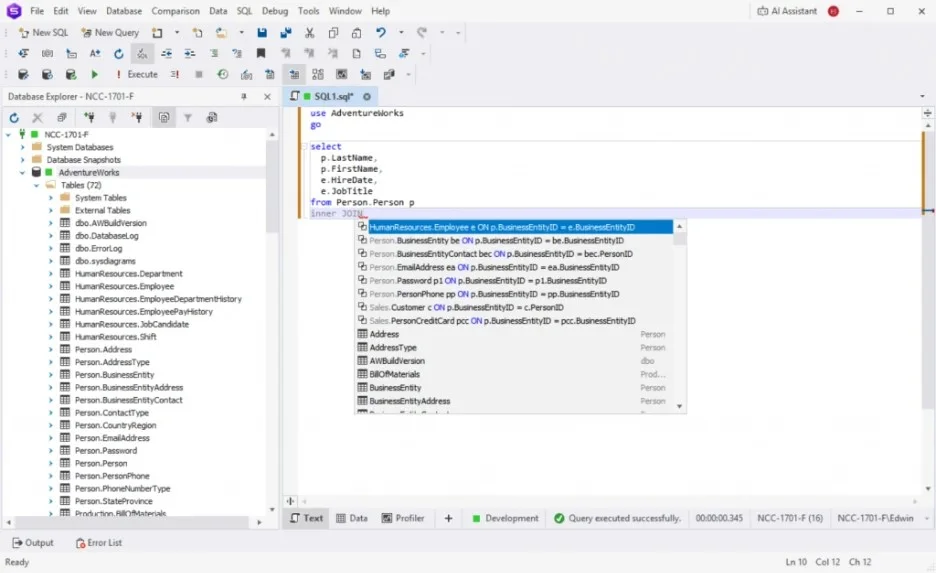Open the undo history dropdown arrow

coord(401,33)
